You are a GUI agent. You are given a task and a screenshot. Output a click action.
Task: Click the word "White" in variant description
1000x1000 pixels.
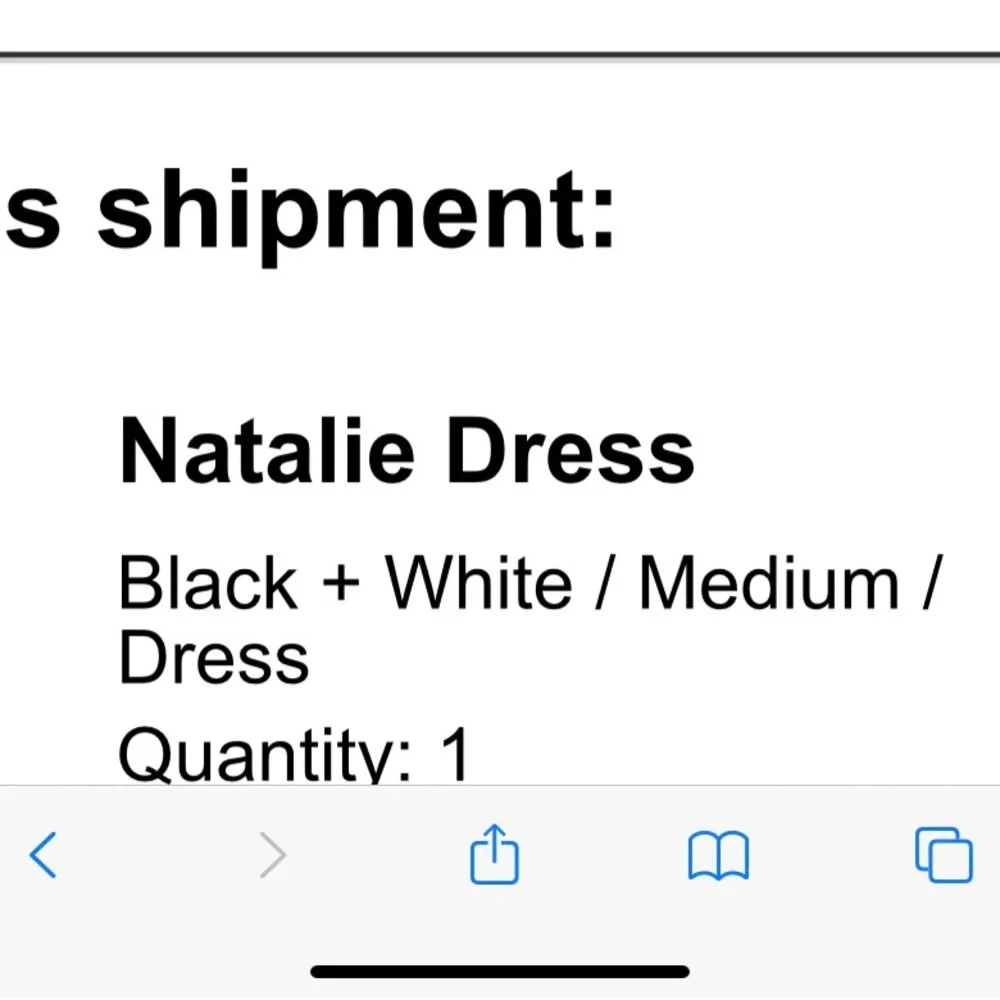[479, 583]
